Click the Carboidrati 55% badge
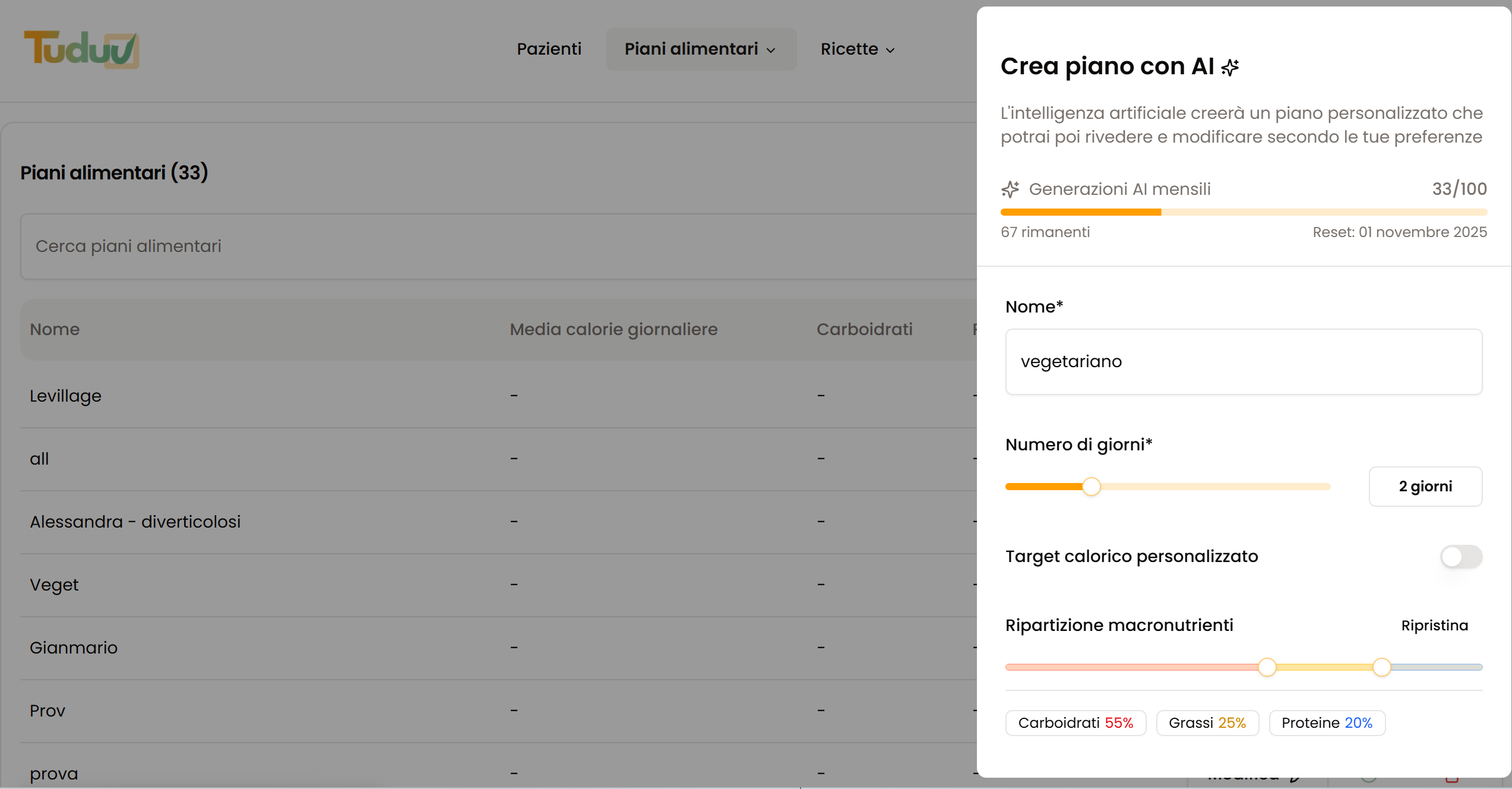 (1075, 723)
